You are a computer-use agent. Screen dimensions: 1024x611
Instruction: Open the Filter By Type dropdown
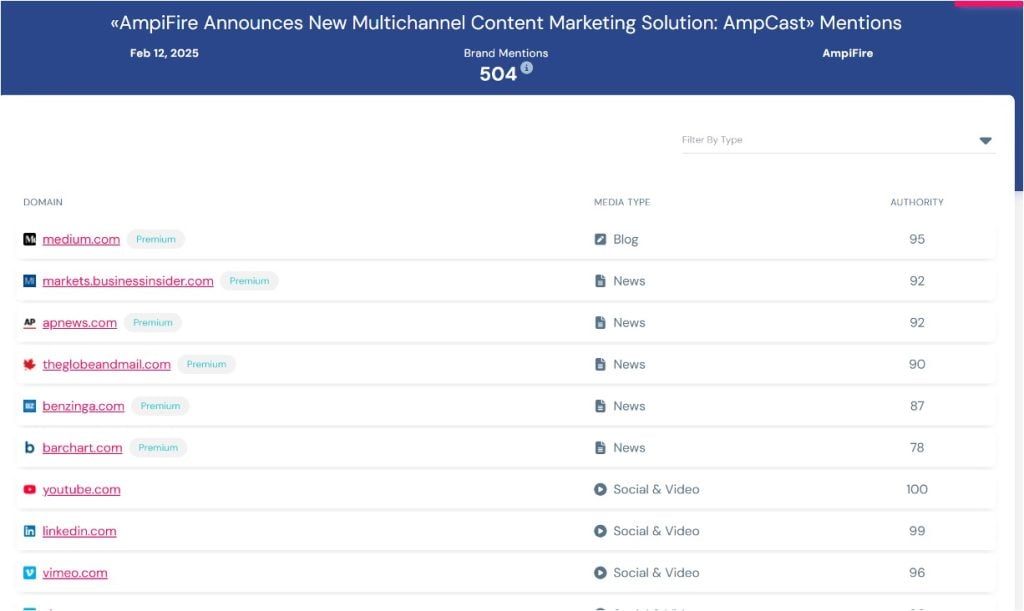[838, 140]
